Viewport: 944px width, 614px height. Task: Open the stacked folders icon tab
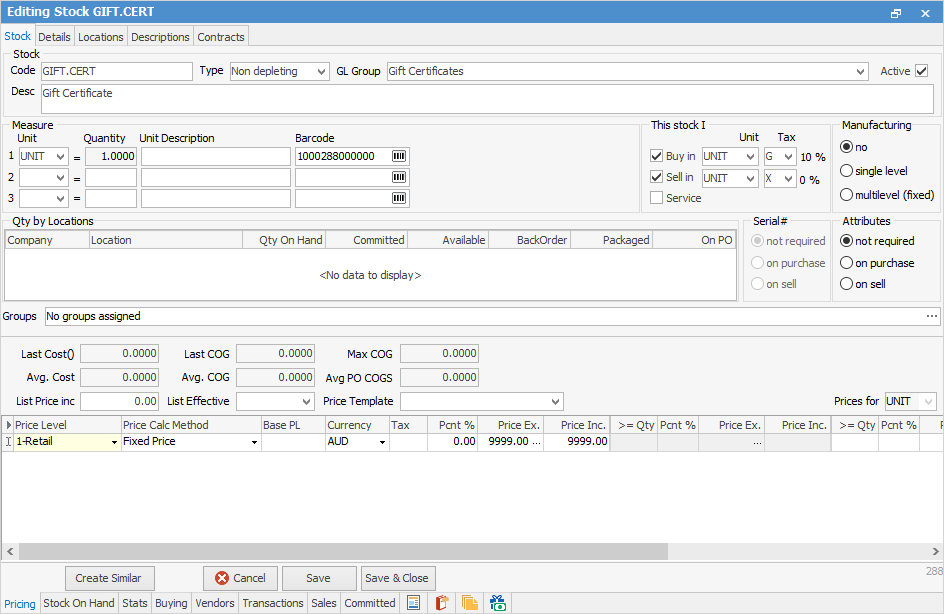click(469, 603)
